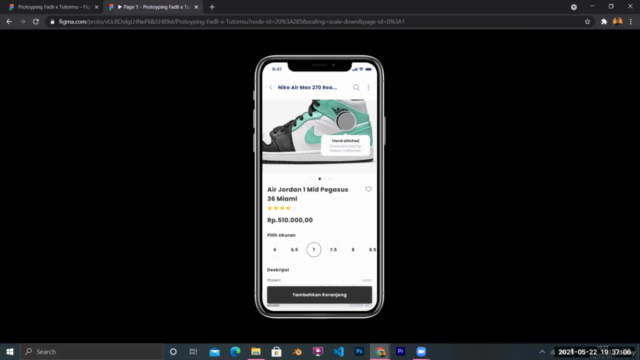The width and height of the screenshot is (640, 360).
Task: Open search in the product header
Action: 356,87
